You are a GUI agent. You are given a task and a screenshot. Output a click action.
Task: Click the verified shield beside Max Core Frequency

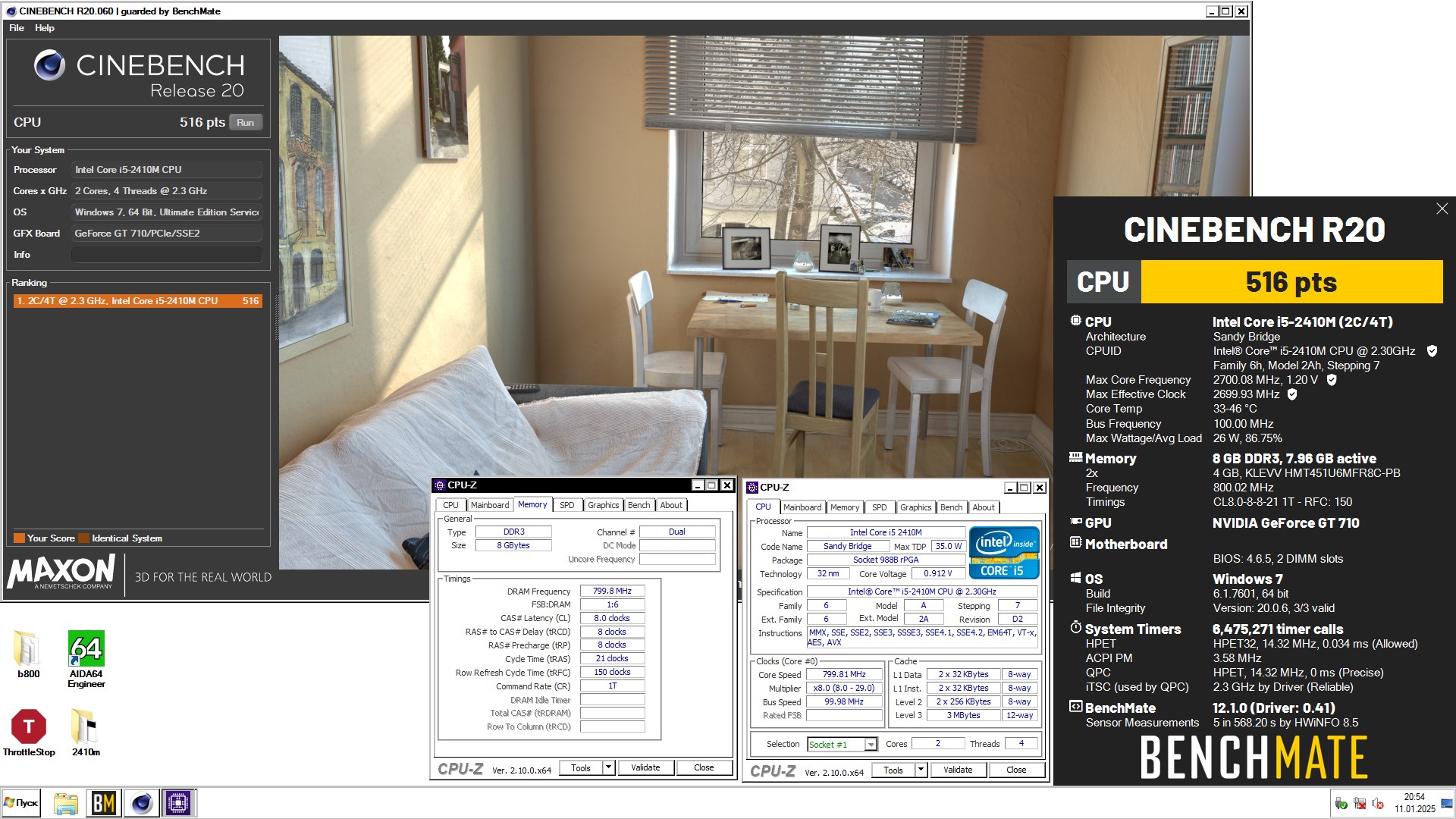coord(1332,380)
